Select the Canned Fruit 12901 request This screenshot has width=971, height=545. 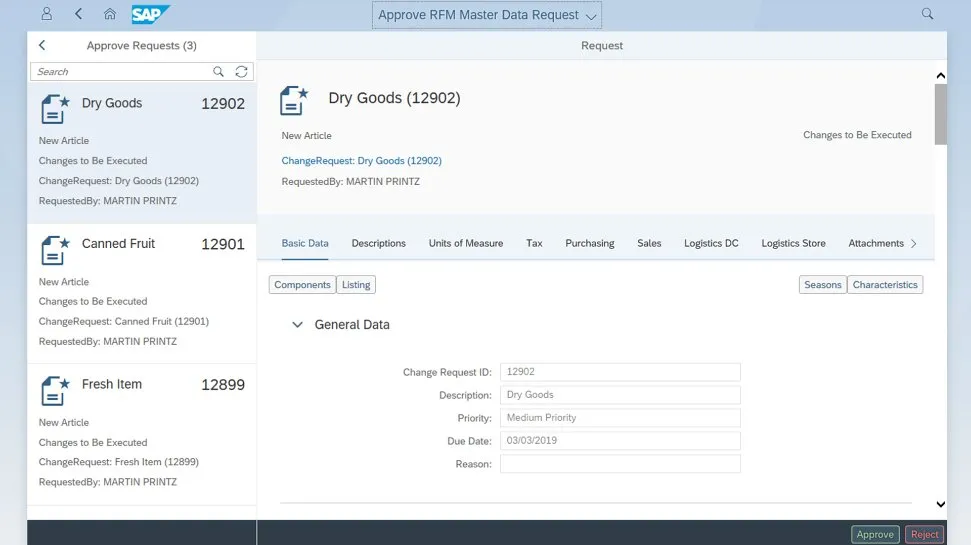point(141,291)
